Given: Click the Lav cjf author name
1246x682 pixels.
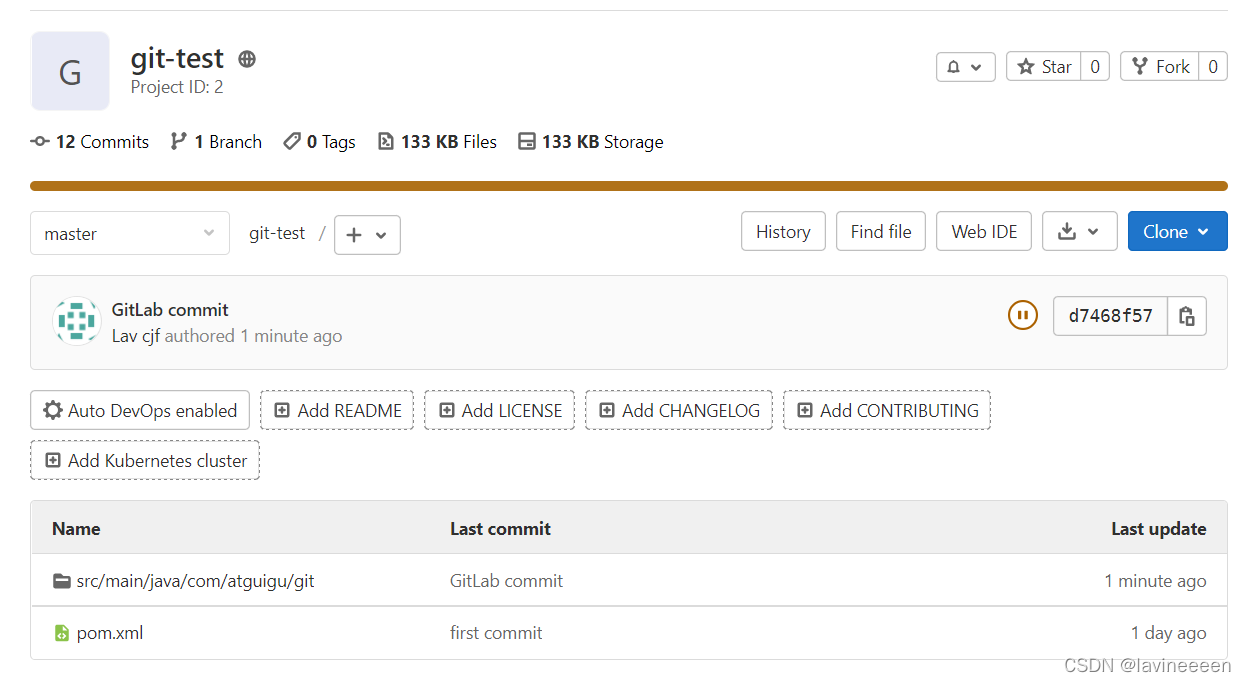Looking at the screenshot, I should pyautogui.click(x=136, y=336).
